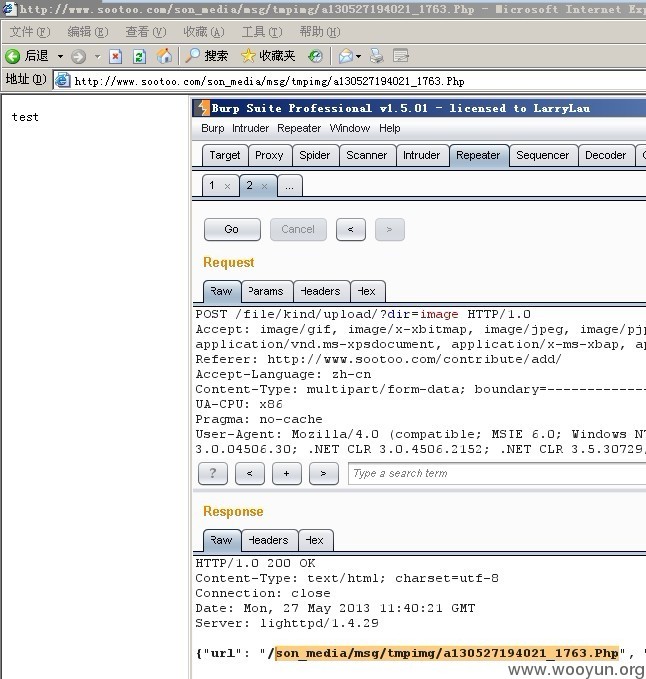Image resolution: width=646 pixels, height=679 pixels.
Task: Expand the Forward button history dropdown arrow
Action: click(97, 56)
